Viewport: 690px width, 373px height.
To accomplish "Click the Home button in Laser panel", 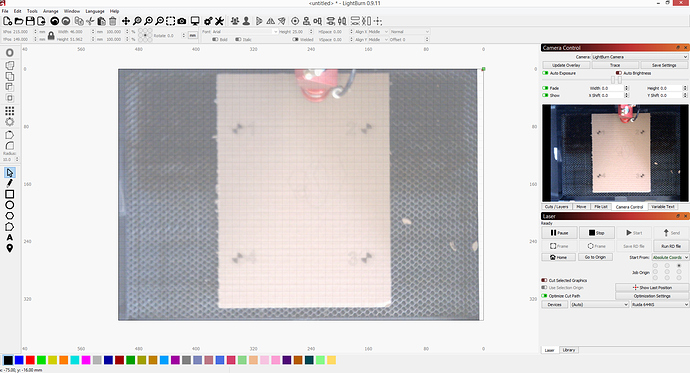I will (x=558, y=257).
